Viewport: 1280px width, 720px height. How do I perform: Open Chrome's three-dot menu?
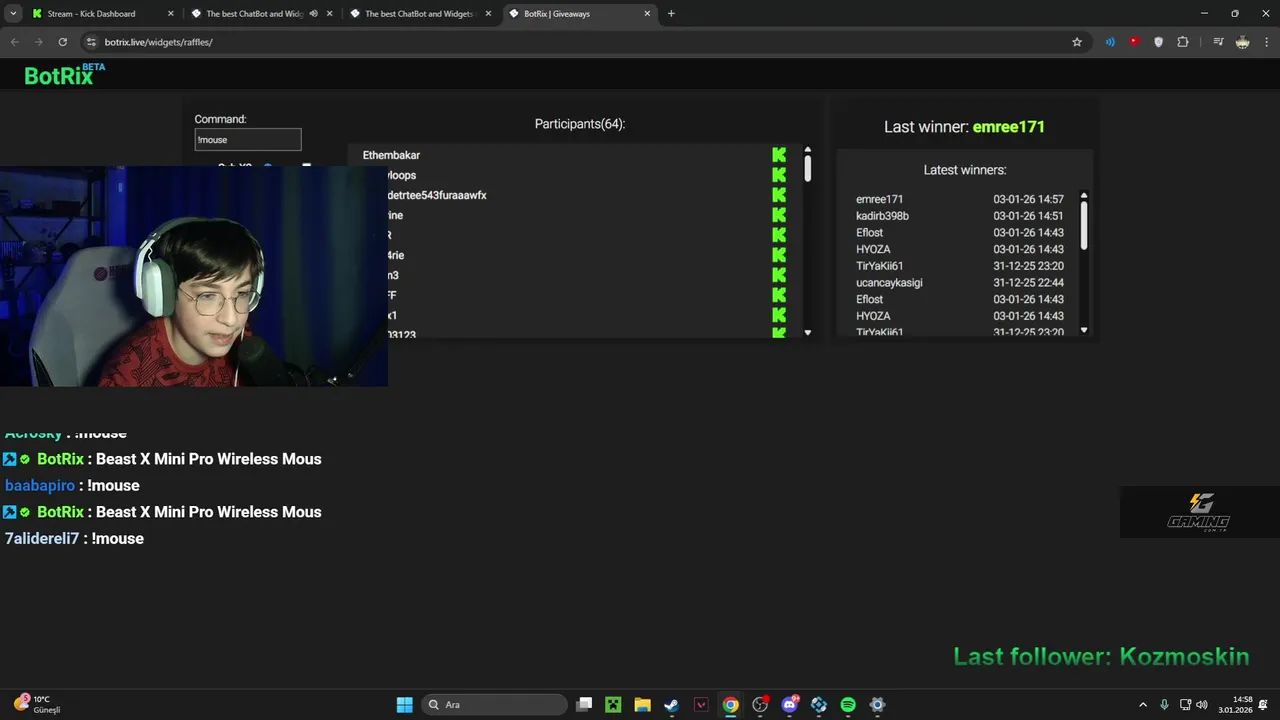pyautogui.click(x=1267, y=42)
